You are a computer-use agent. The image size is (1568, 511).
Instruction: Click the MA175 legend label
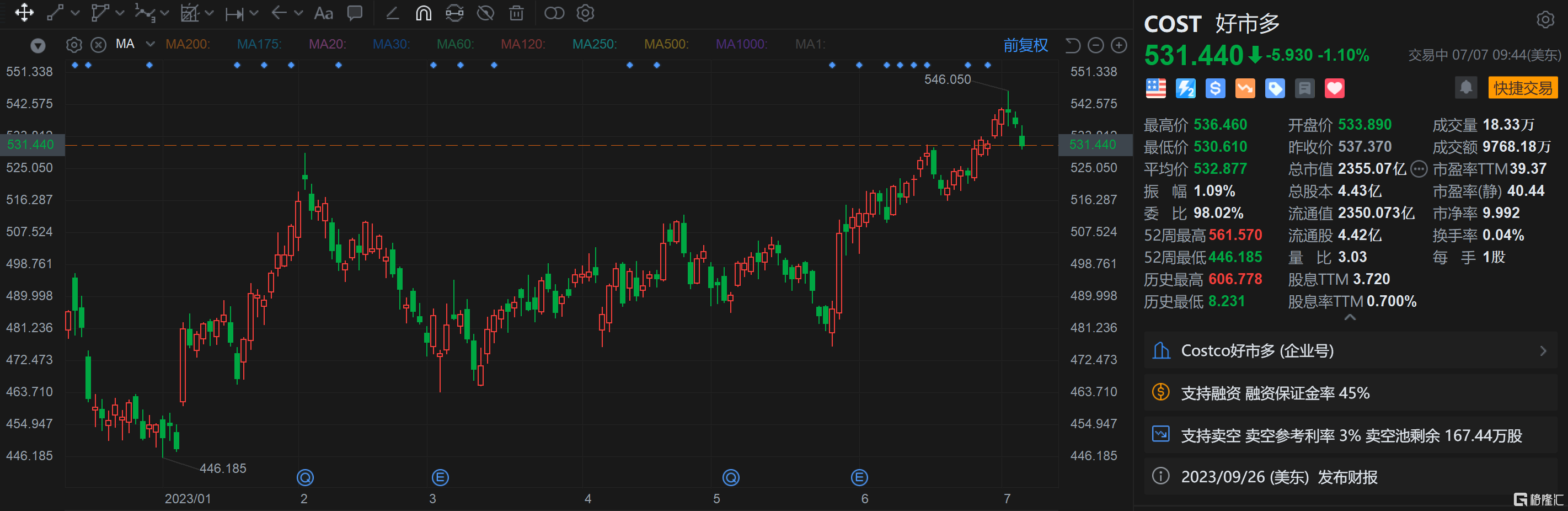click(x=259, y=44)
